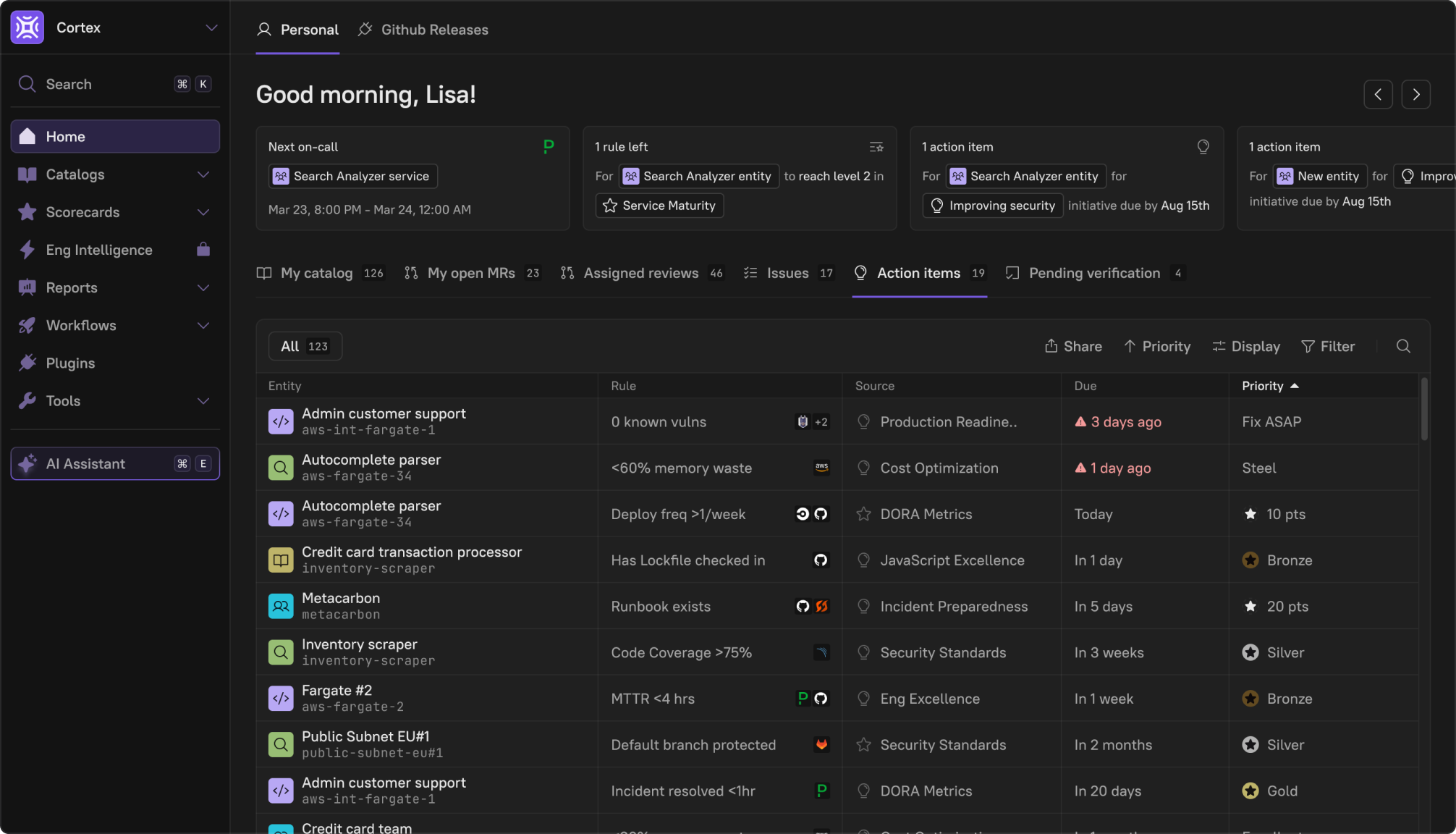1456x834 pixels.
Task: Select the All 123 filter chip
Action: 305,346
